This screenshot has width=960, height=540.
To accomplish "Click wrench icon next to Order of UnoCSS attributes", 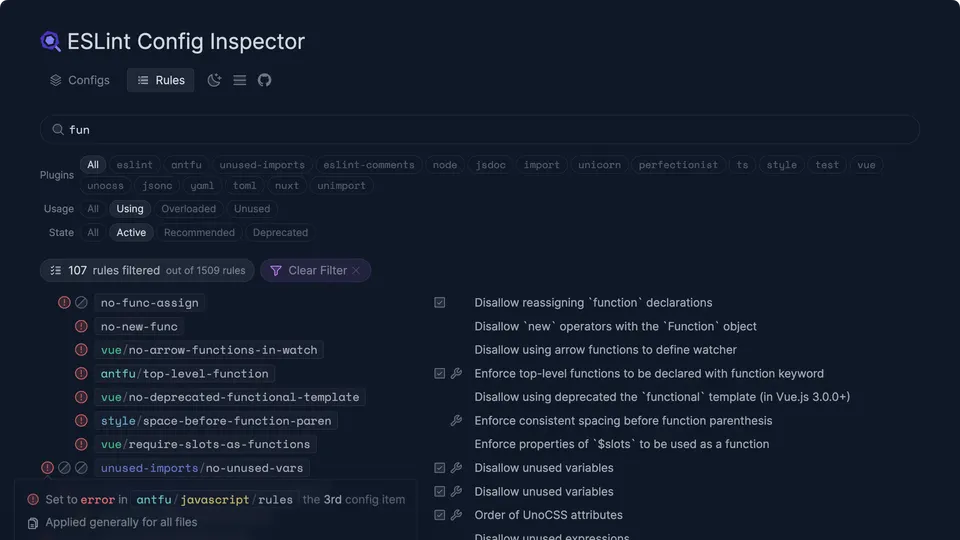I will (456, 515).
